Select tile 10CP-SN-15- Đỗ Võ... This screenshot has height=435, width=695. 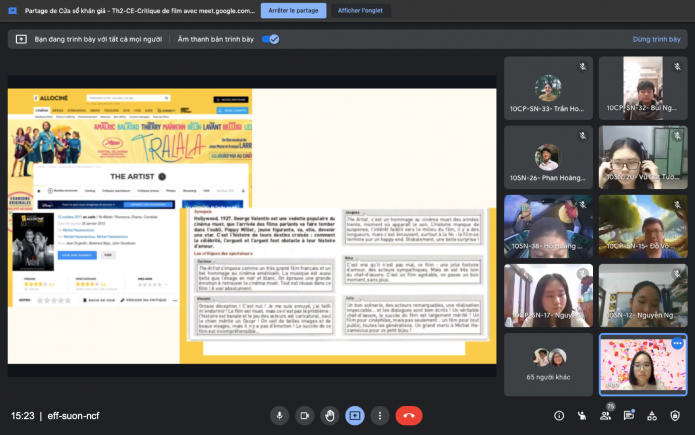pyautogui.click(x=643, y=226)
